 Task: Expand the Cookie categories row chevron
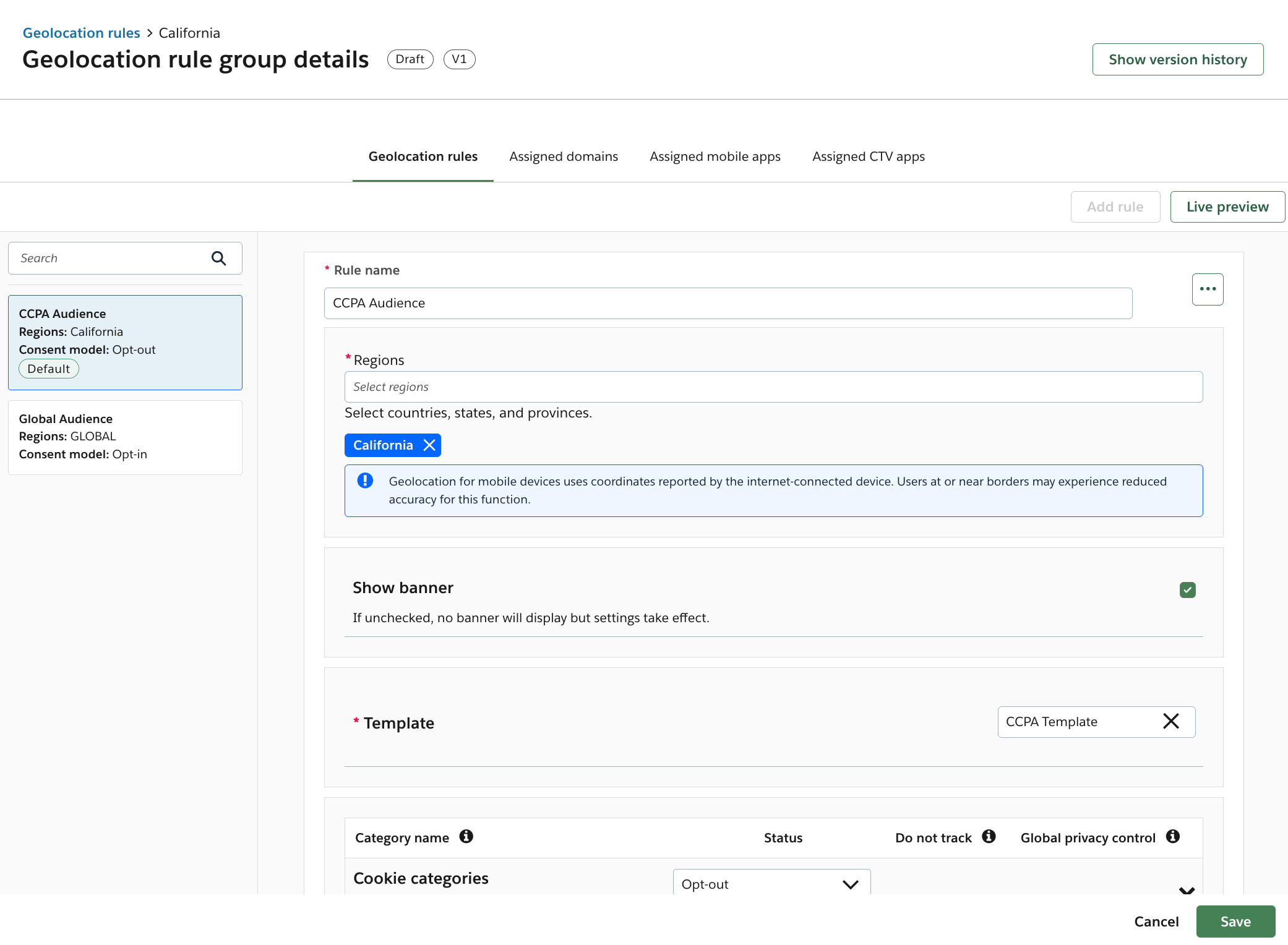1186,889
